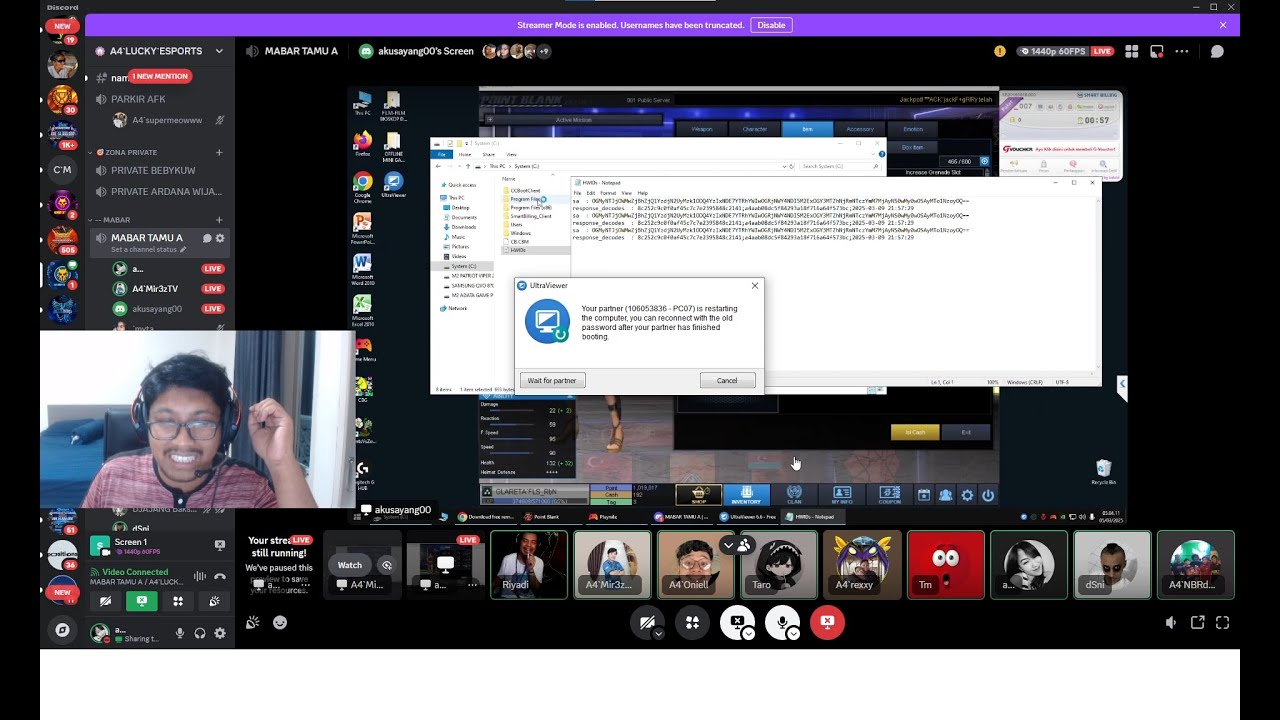The width and height of the screenshot is (1280, 720).
Task: Open chat for MABAR TAMU A channel
Action: tap(207, 238)
